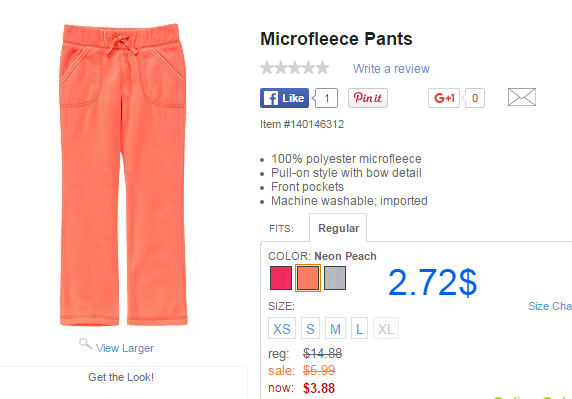Select size S
Viewport: 572px width, 399px height.
310,328
